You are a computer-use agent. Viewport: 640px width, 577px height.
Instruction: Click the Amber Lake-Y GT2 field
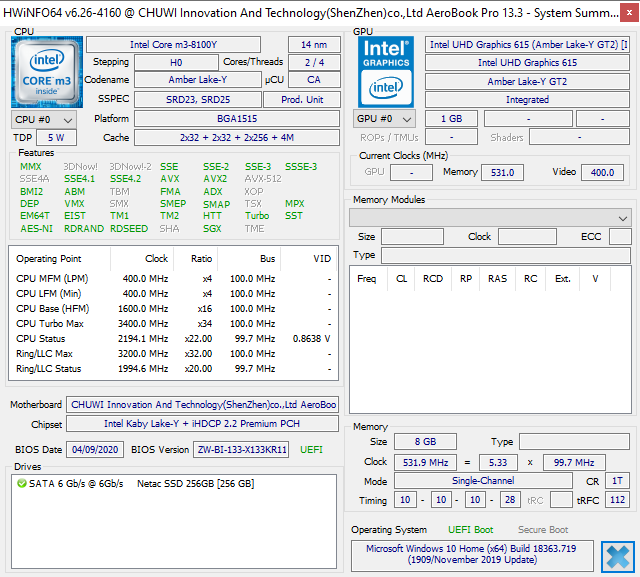tap(527, 82)
